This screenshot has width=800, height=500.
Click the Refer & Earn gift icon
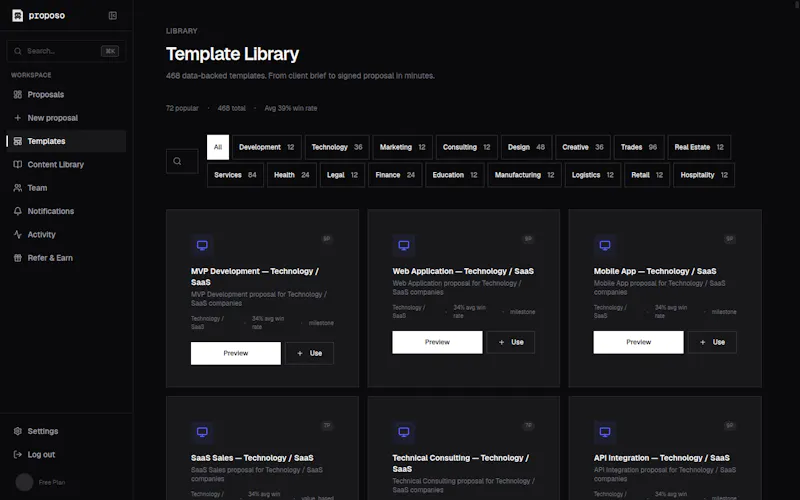(x=18, y=258)
